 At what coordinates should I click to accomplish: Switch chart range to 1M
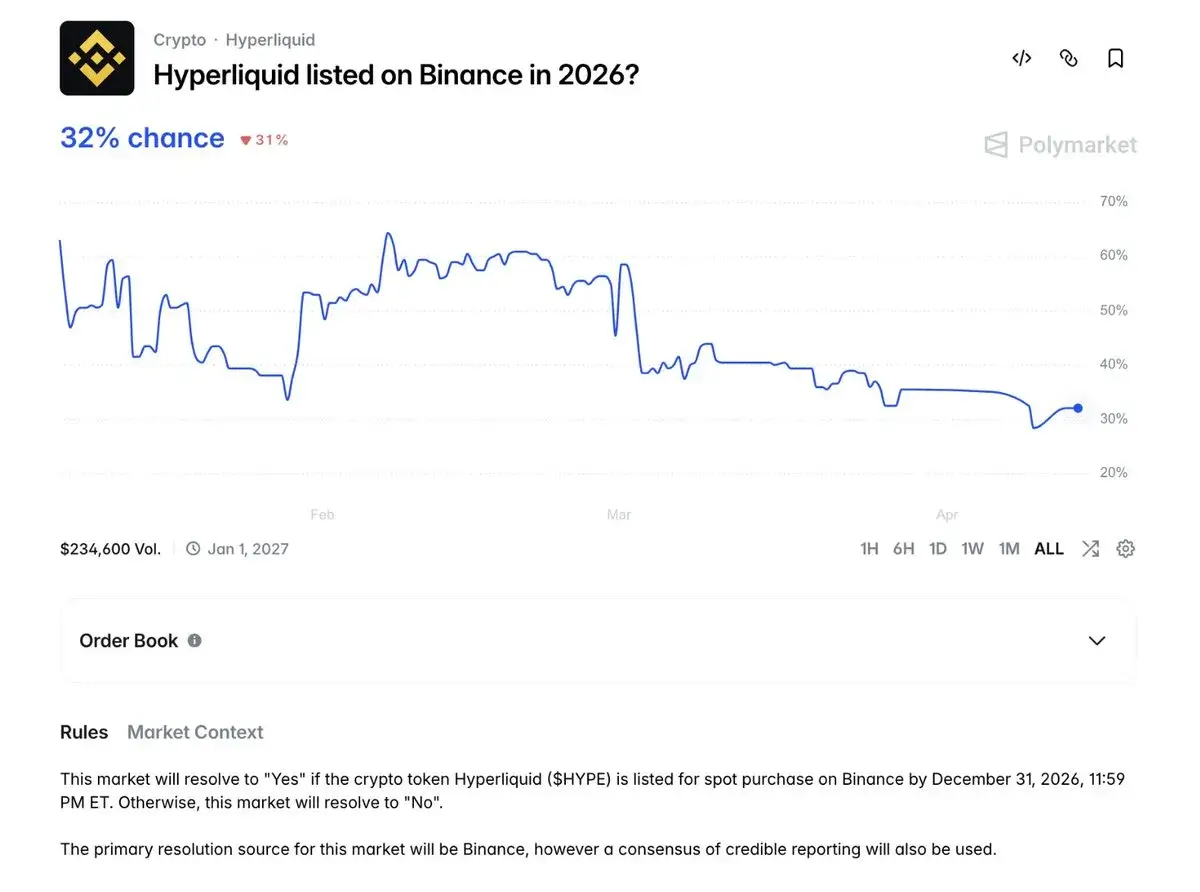(1009, 548)
